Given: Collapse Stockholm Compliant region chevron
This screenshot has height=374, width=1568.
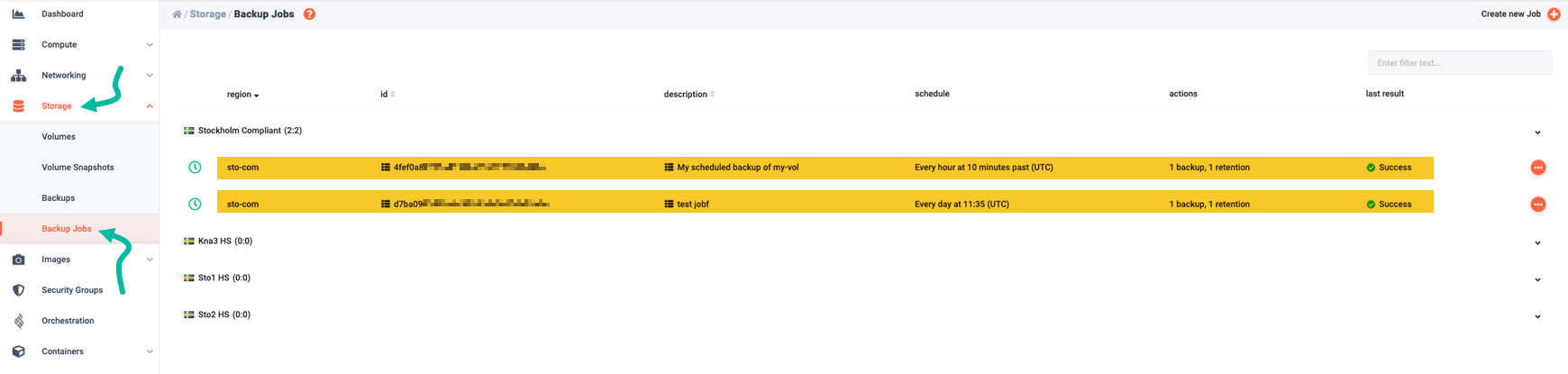Looking at the screenshot, I should tap(1537, 132).
